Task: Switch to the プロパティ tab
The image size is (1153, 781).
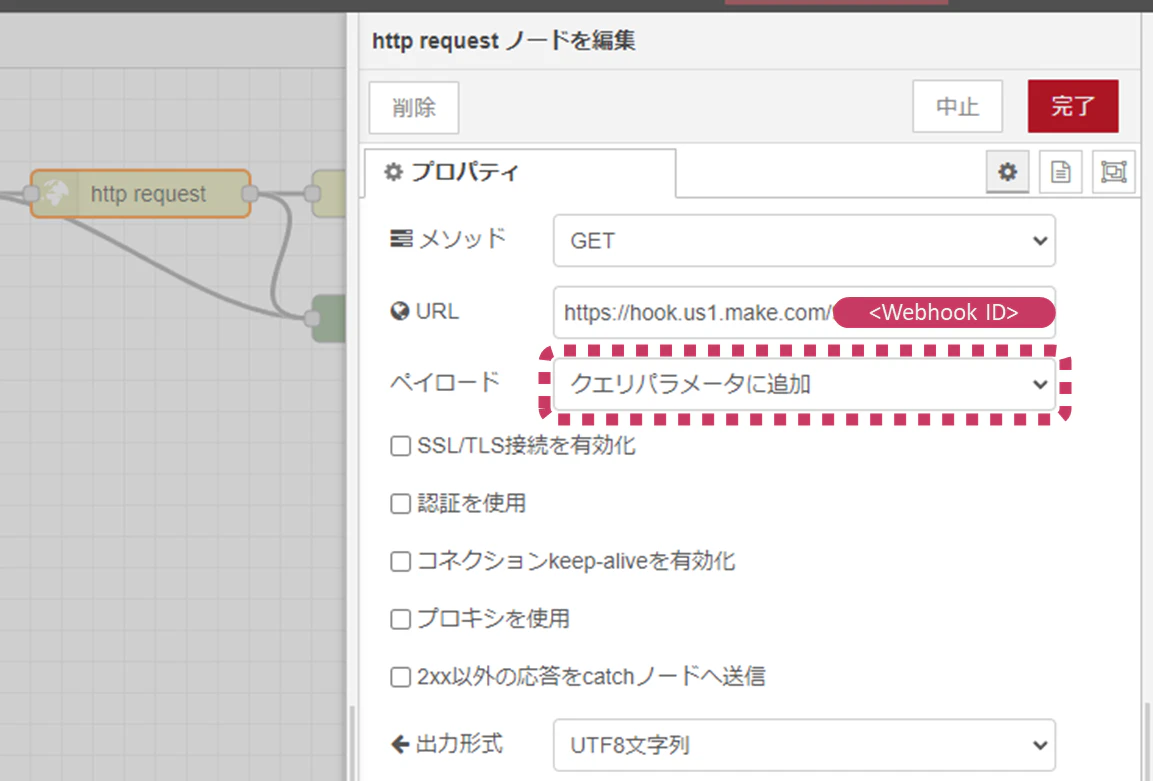Action: pyautogui.click(x=520, y=173)
